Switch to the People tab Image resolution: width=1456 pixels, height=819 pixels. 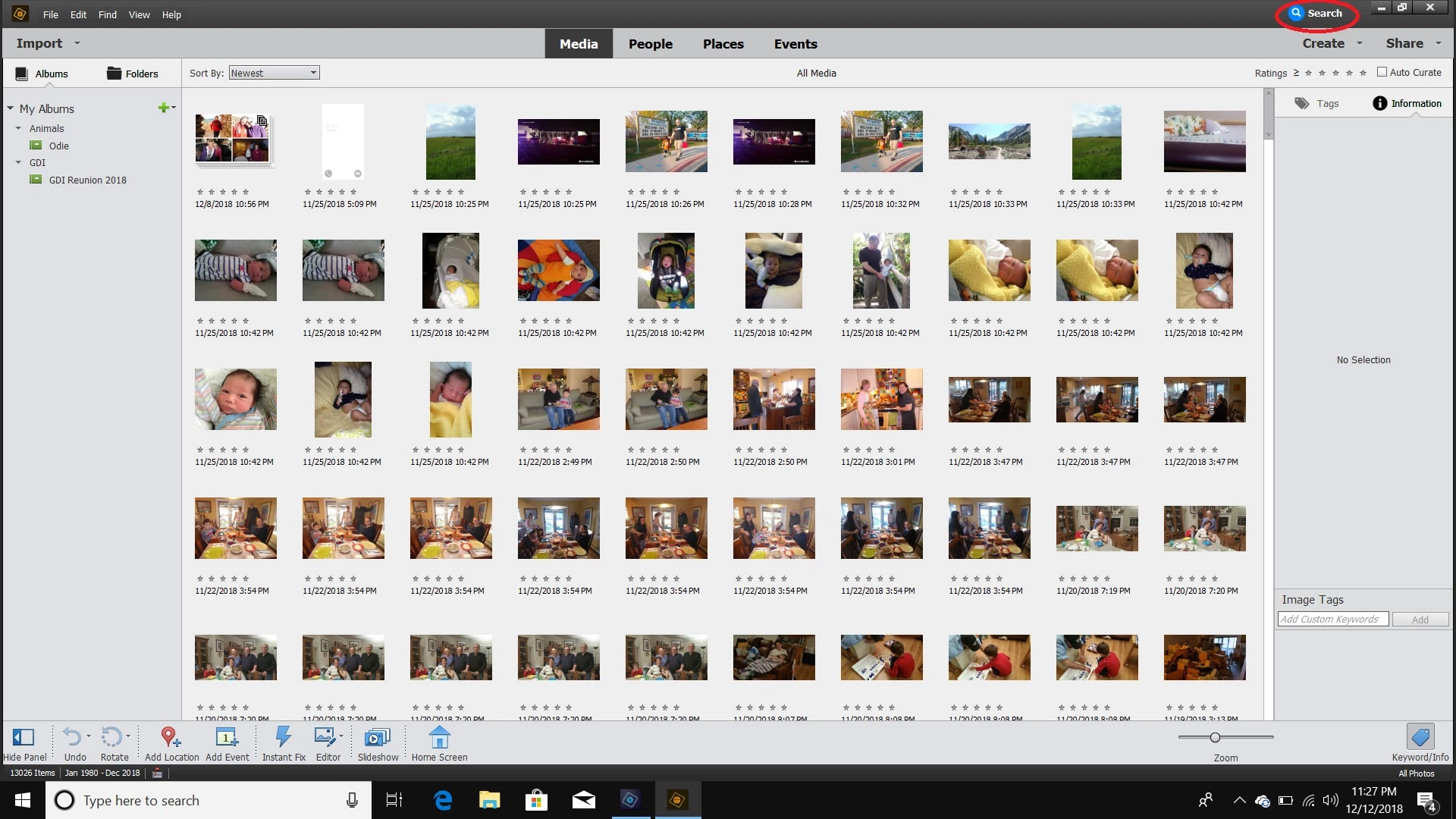pyautogui.click(x=650, y=44)
